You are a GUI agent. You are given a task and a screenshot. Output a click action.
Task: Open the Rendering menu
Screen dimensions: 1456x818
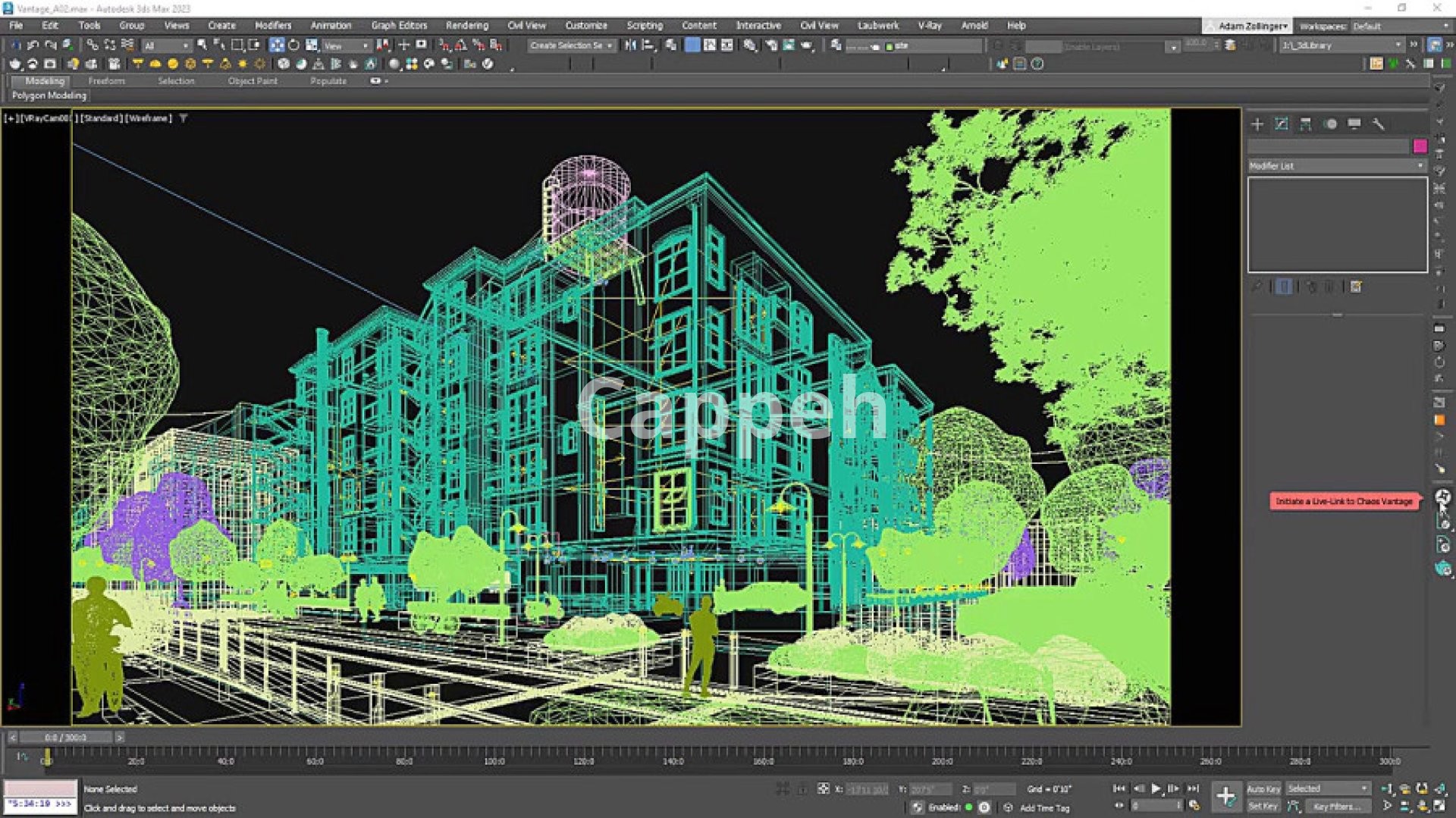click(x=466, y=26)
